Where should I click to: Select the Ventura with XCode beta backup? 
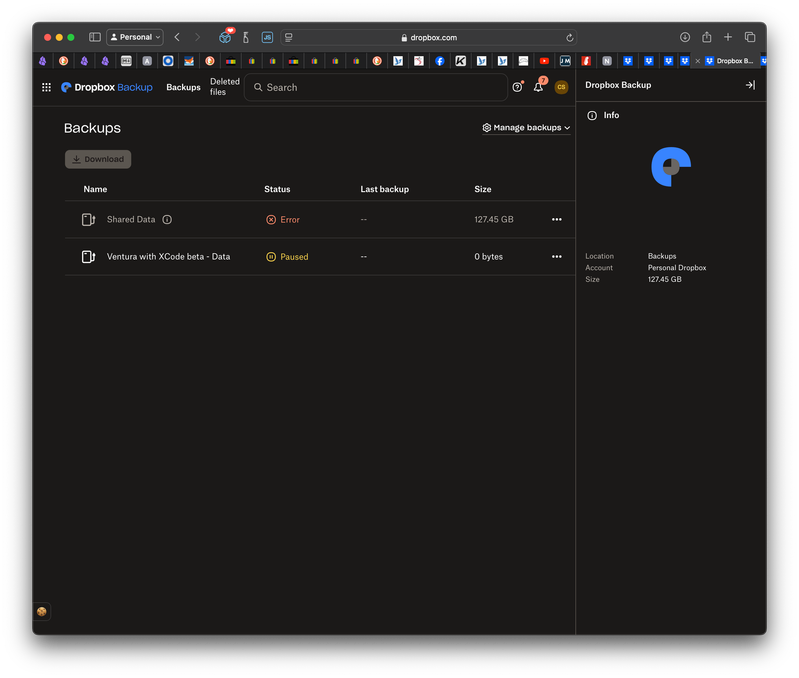(x=168, y=257)
